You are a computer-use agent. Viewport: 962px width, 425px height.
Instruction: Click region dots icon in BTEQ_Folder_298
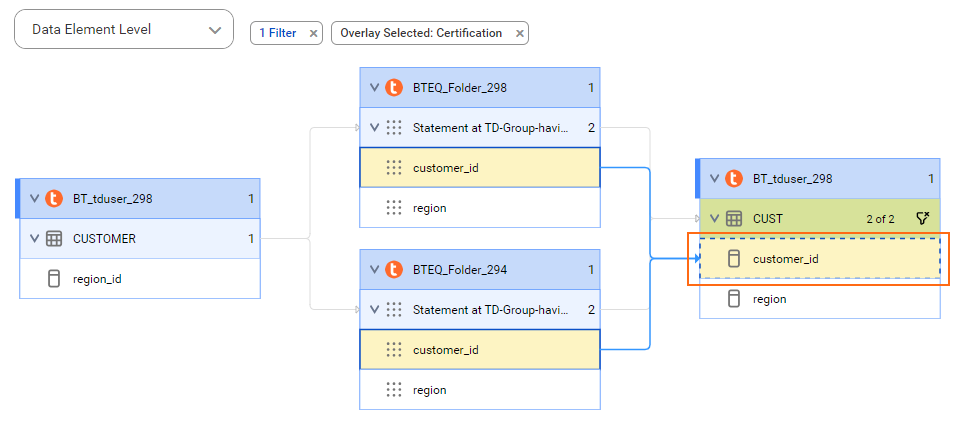point(394,208)
